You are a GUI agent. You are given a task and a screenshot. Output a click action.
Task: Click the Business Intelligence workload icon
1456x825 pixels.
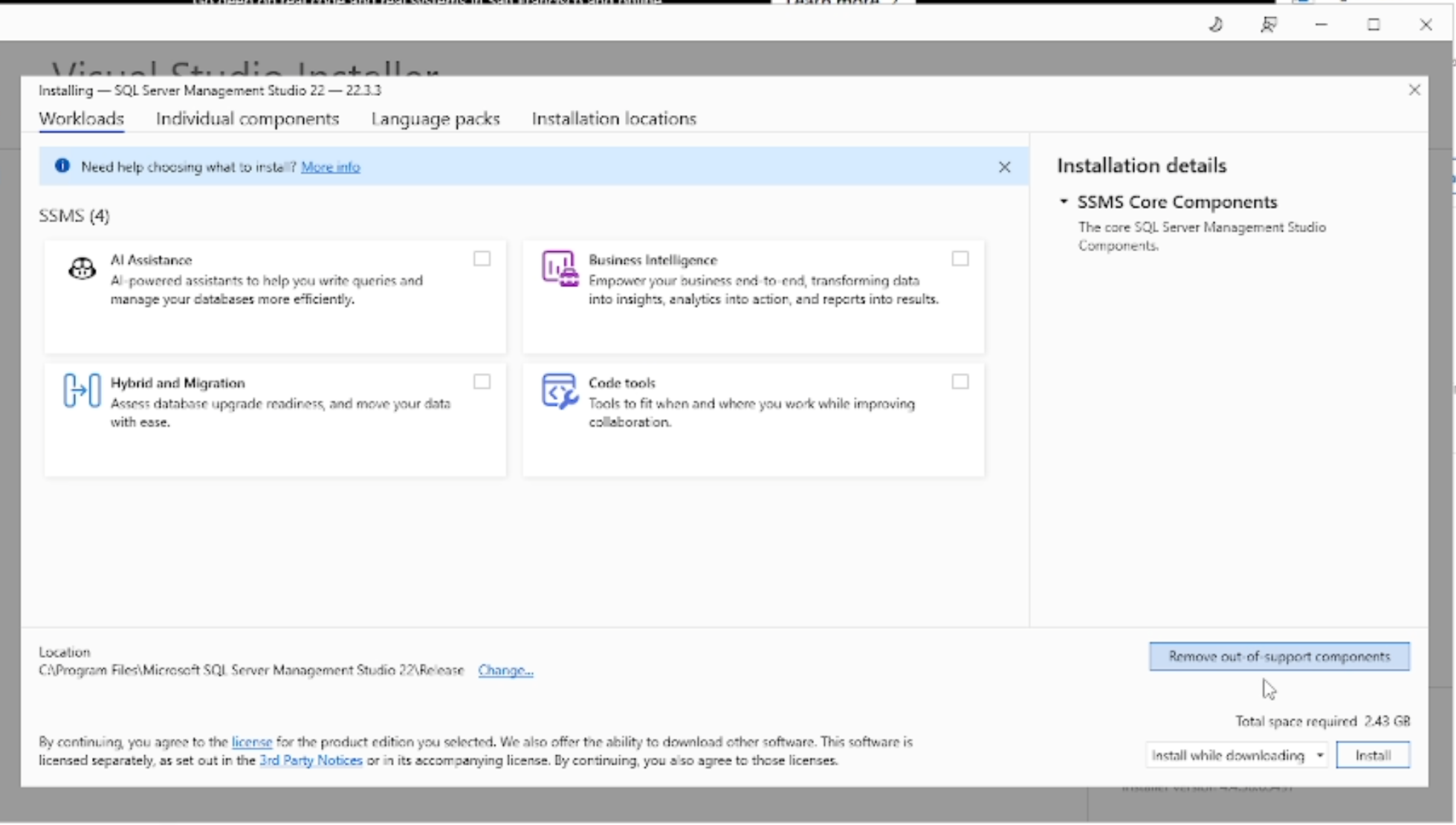559,268
